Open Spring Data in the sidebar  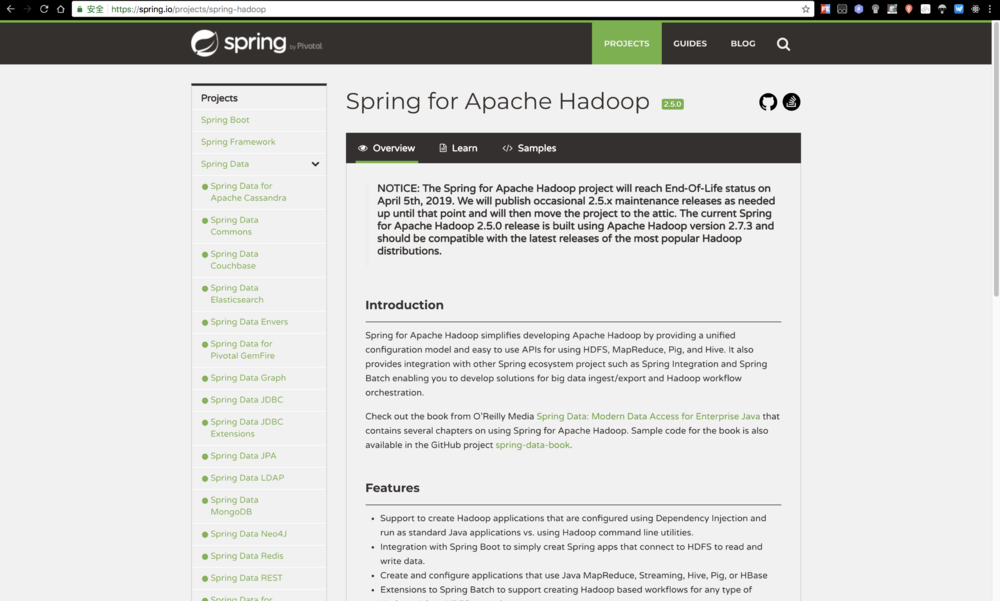pos(224,164)
